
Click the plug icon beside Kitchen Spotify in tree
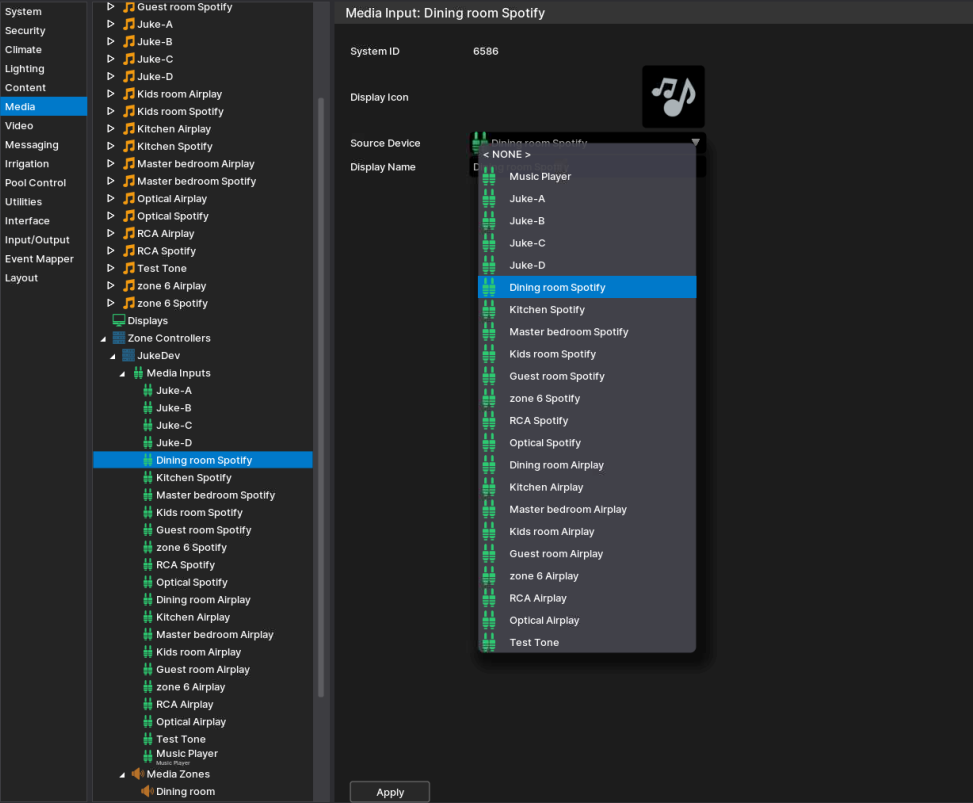[148, 477]
